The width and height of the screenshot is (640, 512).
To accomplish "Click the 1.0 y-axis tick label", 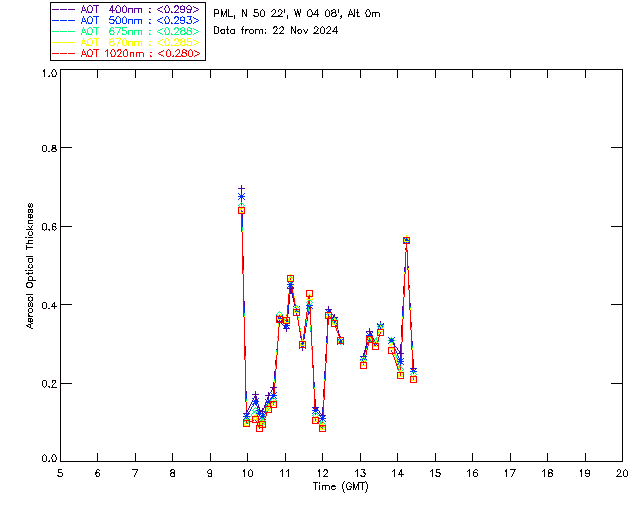I will click(49, 73).
